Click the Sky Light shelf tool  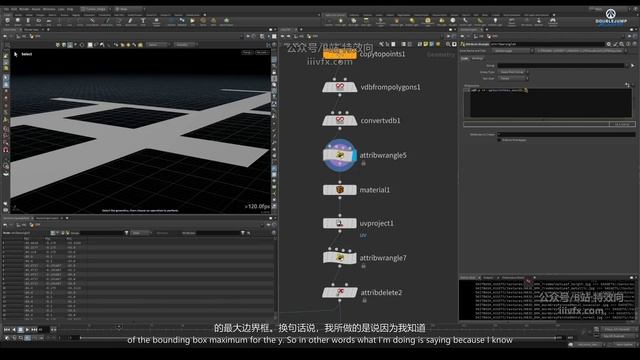(x=441, y=21)
